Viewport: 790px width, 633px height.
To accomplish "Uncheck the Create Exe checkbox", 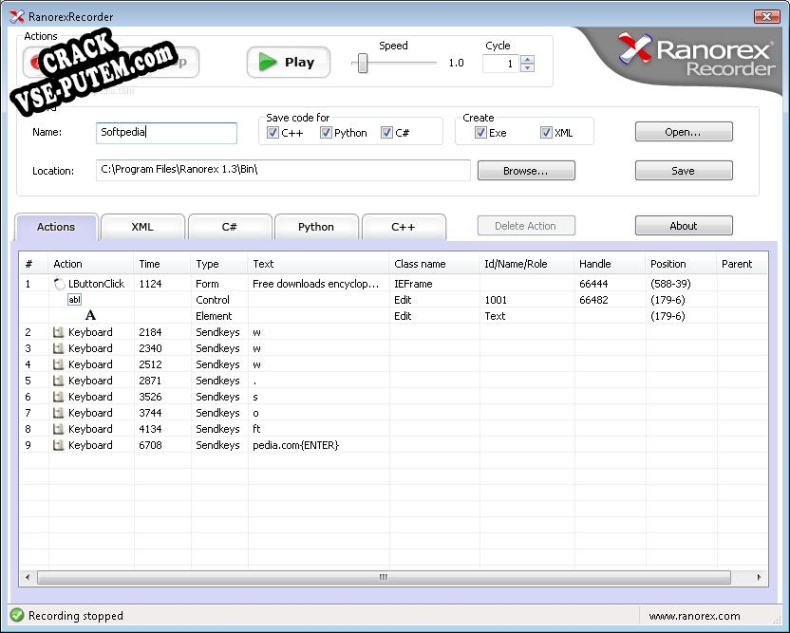I will point(480,133).
